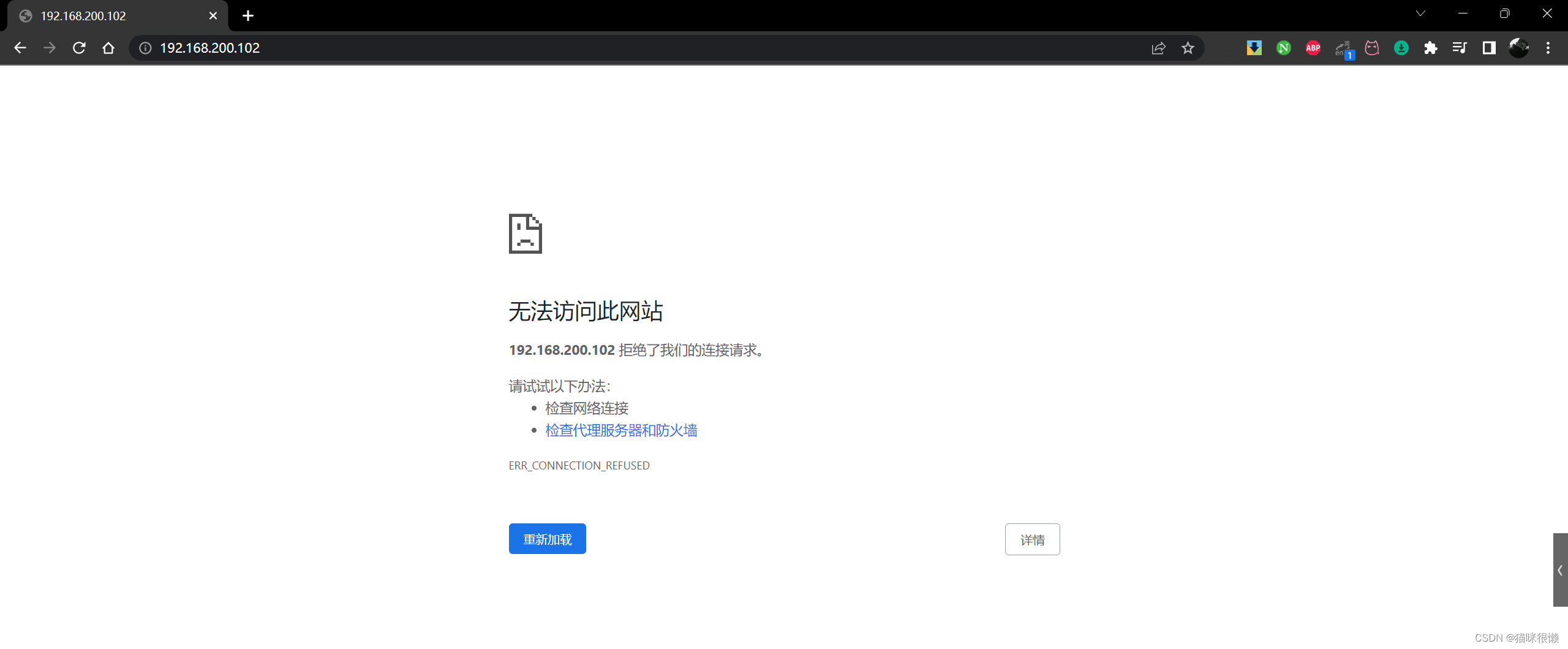This screenshot has width=1568, height=649.
Task: Click the pink cat extension icon
Action: point(1372,48)
